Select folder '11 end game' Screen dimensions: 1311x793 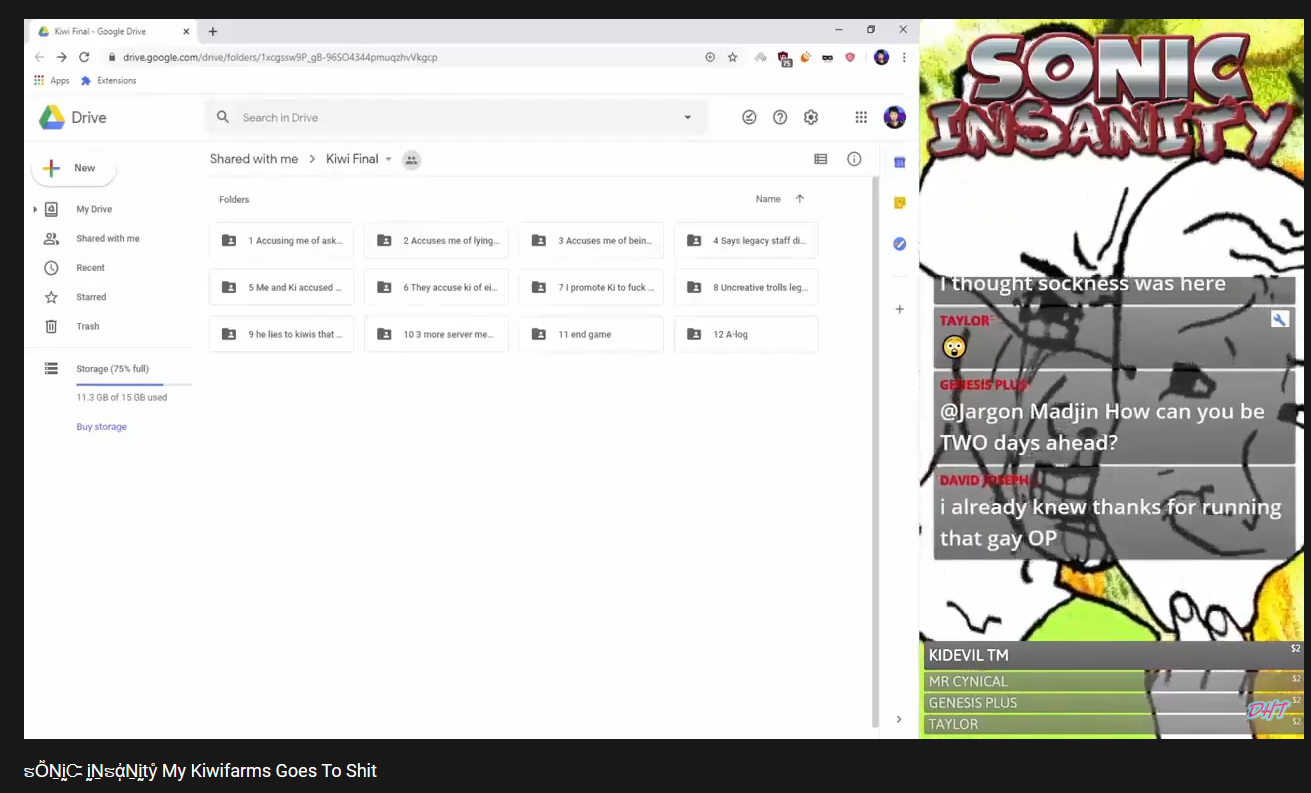[x=591, y=335]
